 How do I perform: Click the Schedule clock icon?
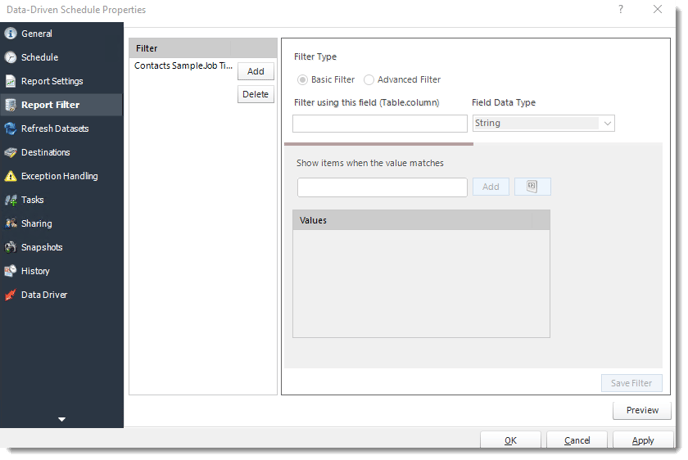click(11, 57)
